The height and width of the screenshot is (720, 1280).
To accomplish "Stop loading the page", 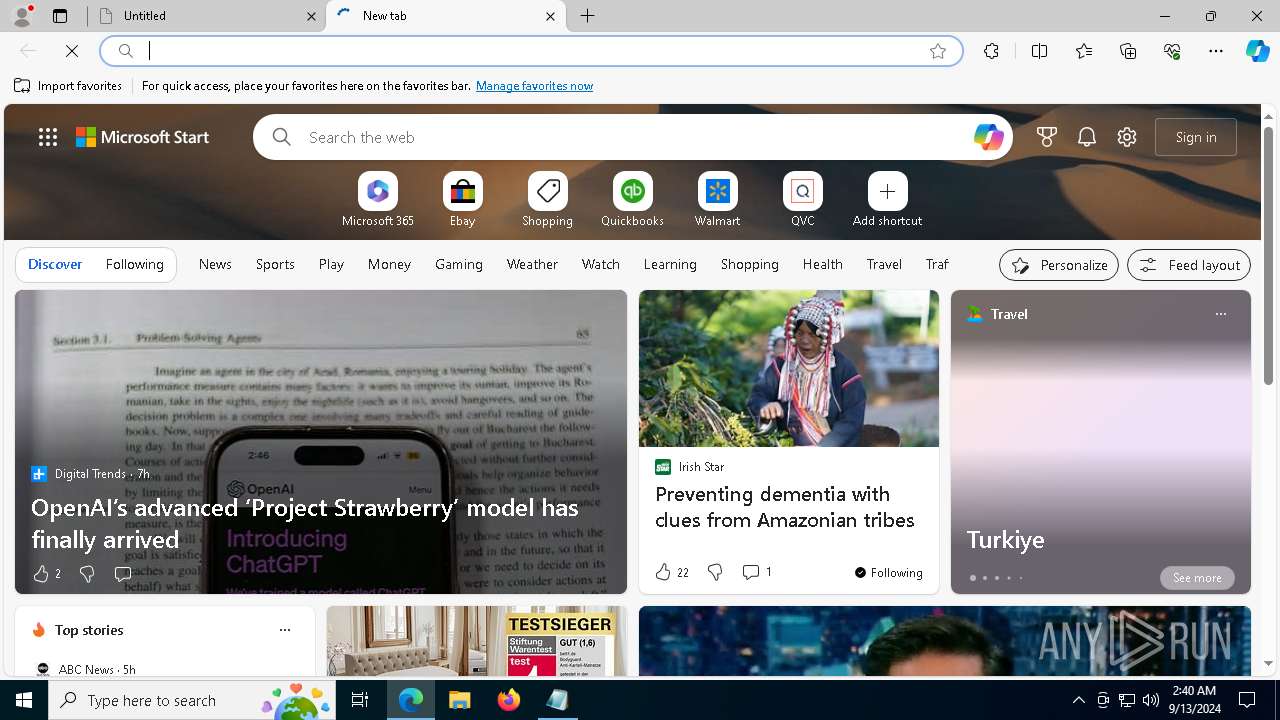I will (x=72, y=51).
